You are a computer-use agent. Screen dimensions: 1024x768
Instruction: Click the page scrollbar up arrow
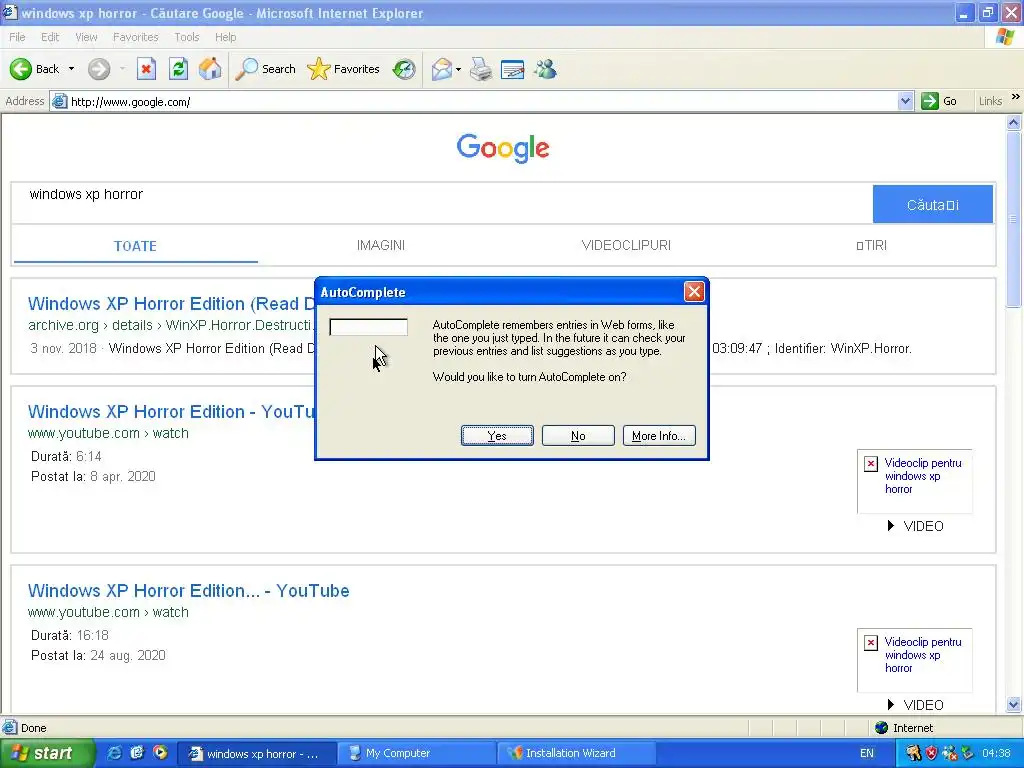point(1014,122)
